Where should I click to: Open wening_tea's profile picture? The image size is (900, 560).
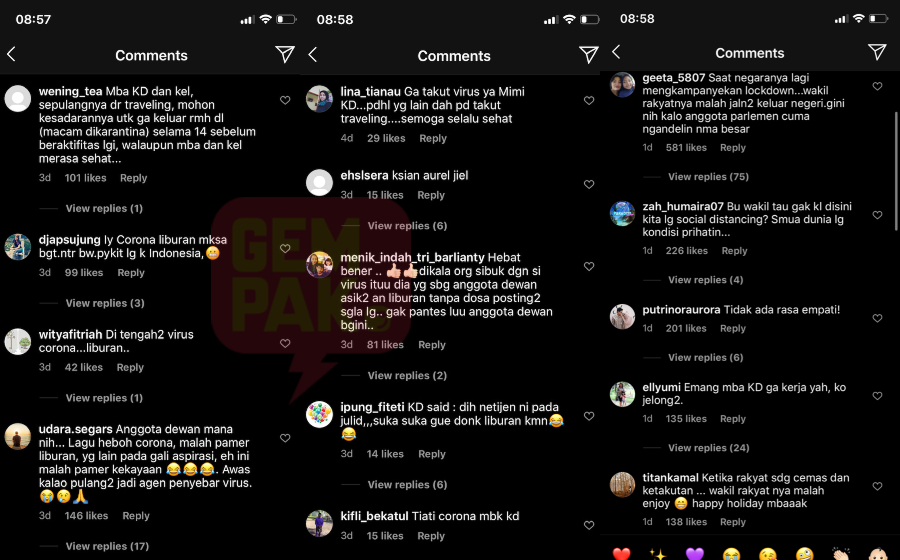(x=18, y=99)
